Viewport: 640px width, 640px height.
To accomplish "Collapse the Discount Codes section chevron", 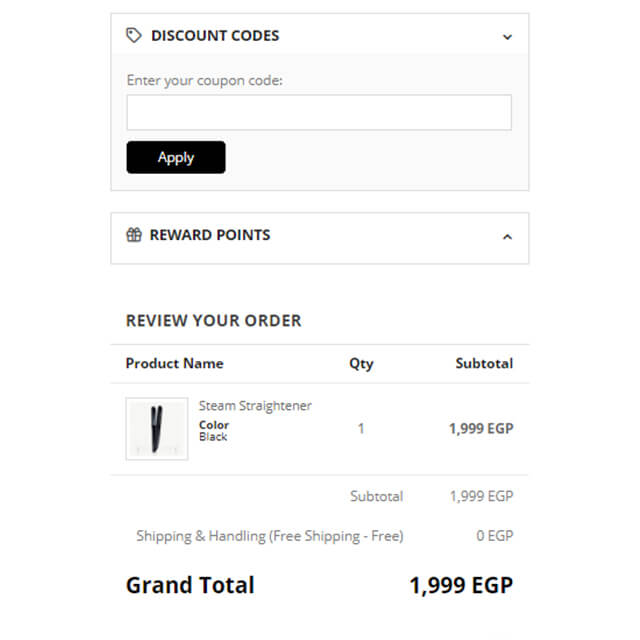I will click(x=507, y=37).
